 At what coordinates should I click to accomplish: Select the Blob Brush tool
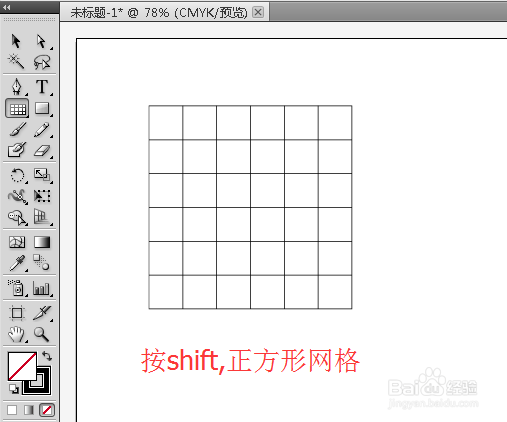17,150
